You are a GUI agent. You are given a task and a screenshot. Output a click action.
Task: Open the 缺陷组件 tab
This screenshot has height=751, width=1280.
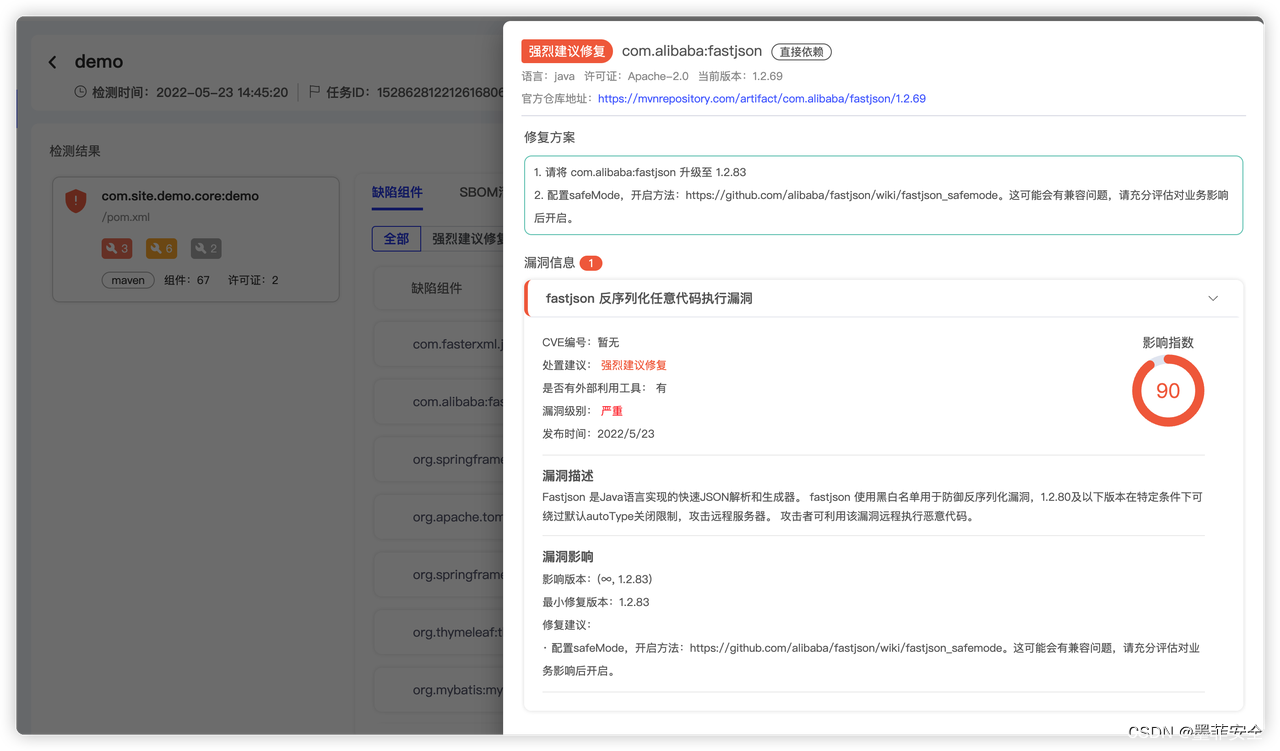(x=397, y=192)
